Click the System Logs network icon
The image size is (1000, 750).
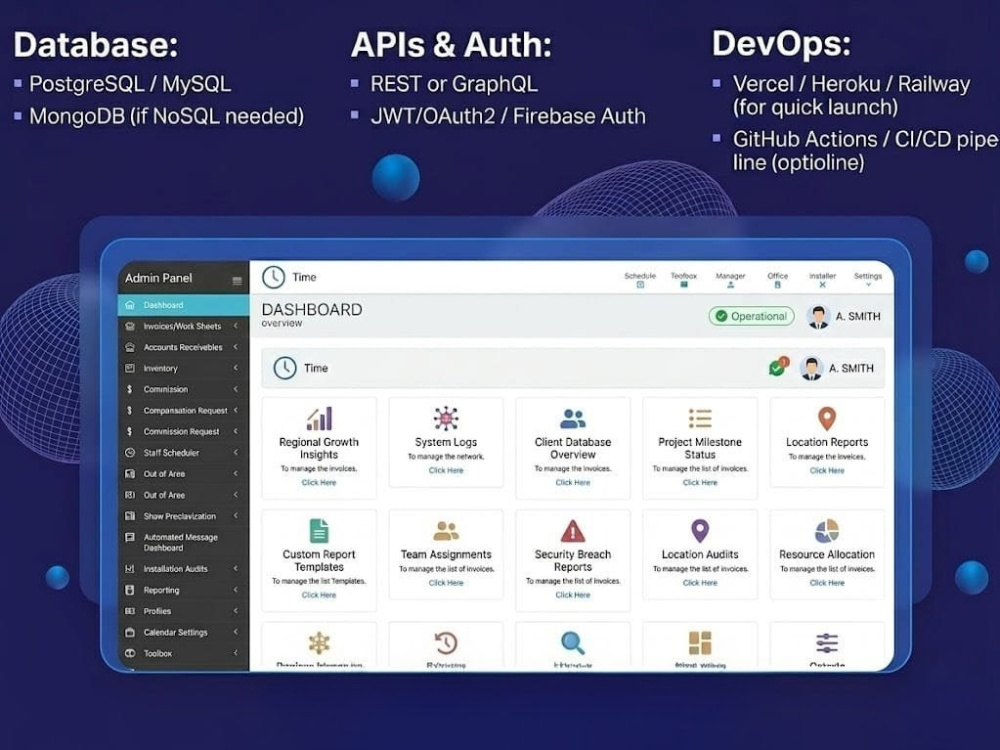pos(446,418)
